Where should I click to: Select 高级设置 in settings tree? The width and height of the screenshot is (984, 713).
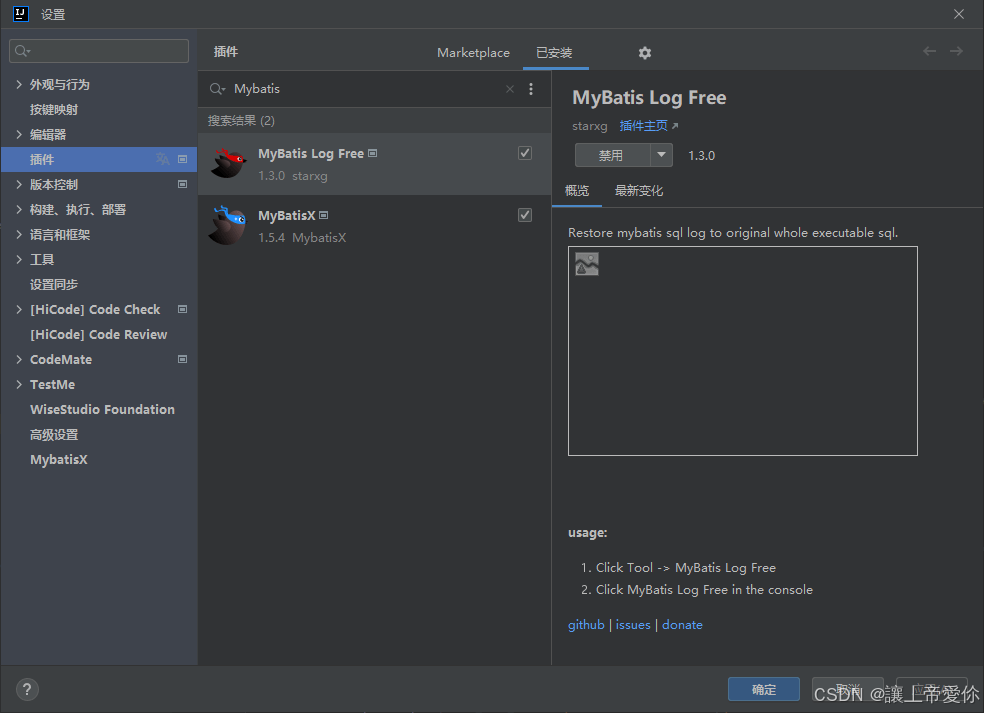(54, 434)
